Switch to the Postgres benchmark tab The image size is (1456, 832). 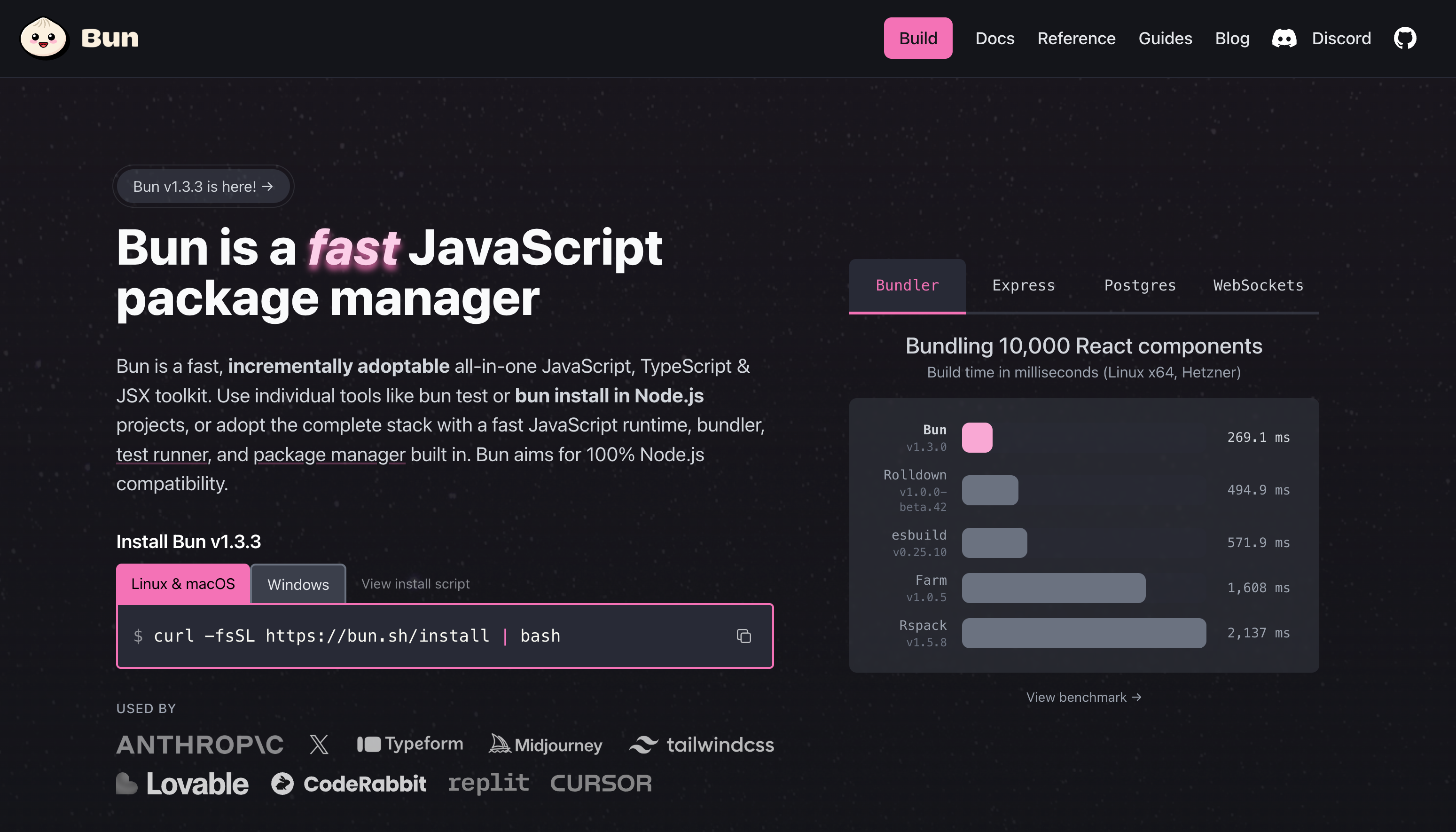[1140, 286]
